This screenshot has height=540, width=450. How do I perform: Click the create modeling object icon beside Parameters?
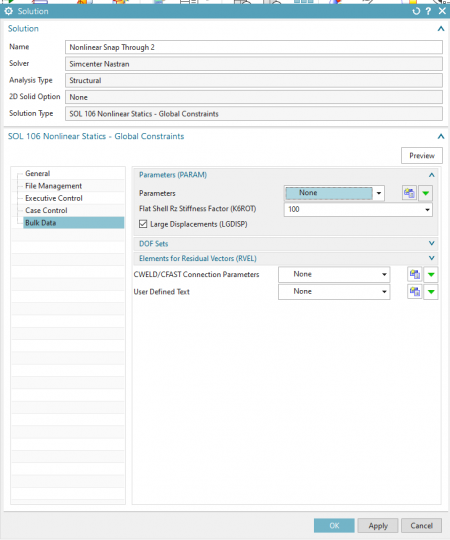point(409,193)
